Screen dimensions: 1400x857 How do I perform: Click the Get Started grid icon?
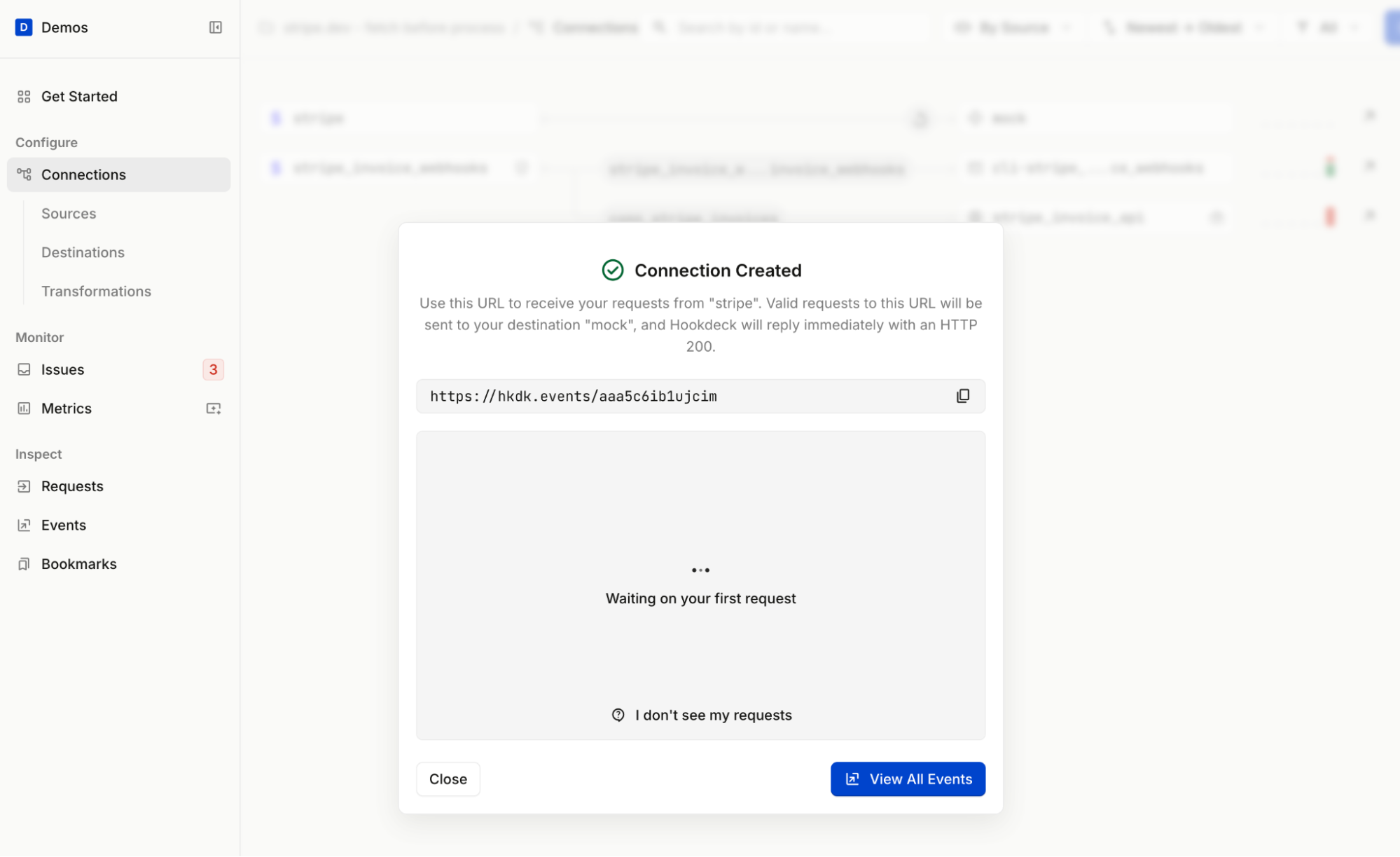tap(24, 97)
